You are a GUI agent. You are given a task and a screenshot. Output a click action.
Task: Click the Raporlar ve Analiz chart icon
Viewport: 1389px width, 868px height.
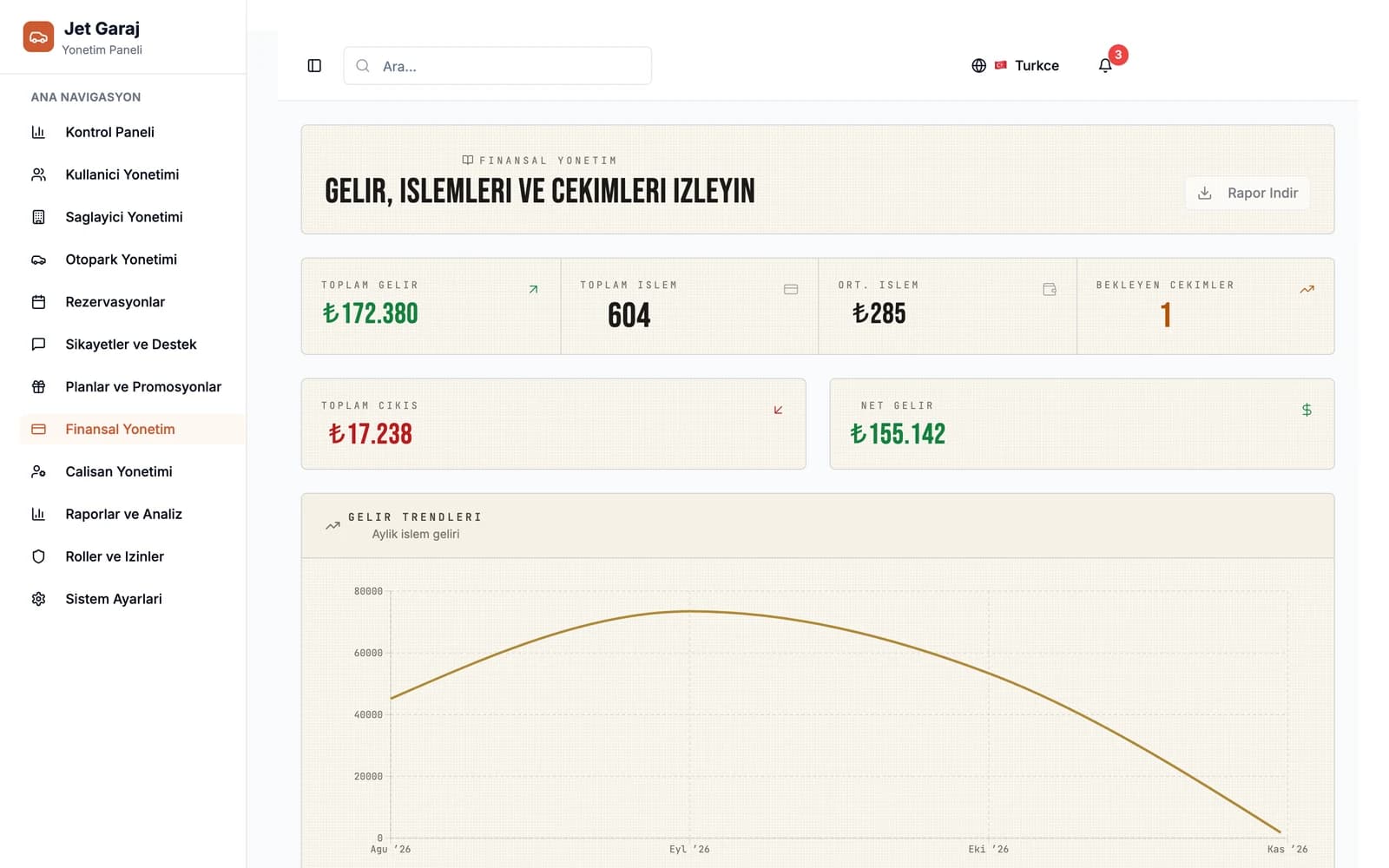point(38,514)
